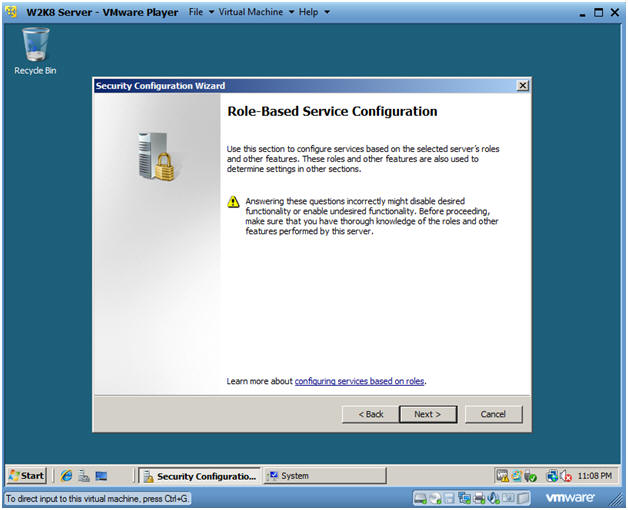The width and height of the screenshot is (628, 510).
Task: Click the VMware floppy device icon
Action: (449, 498)
